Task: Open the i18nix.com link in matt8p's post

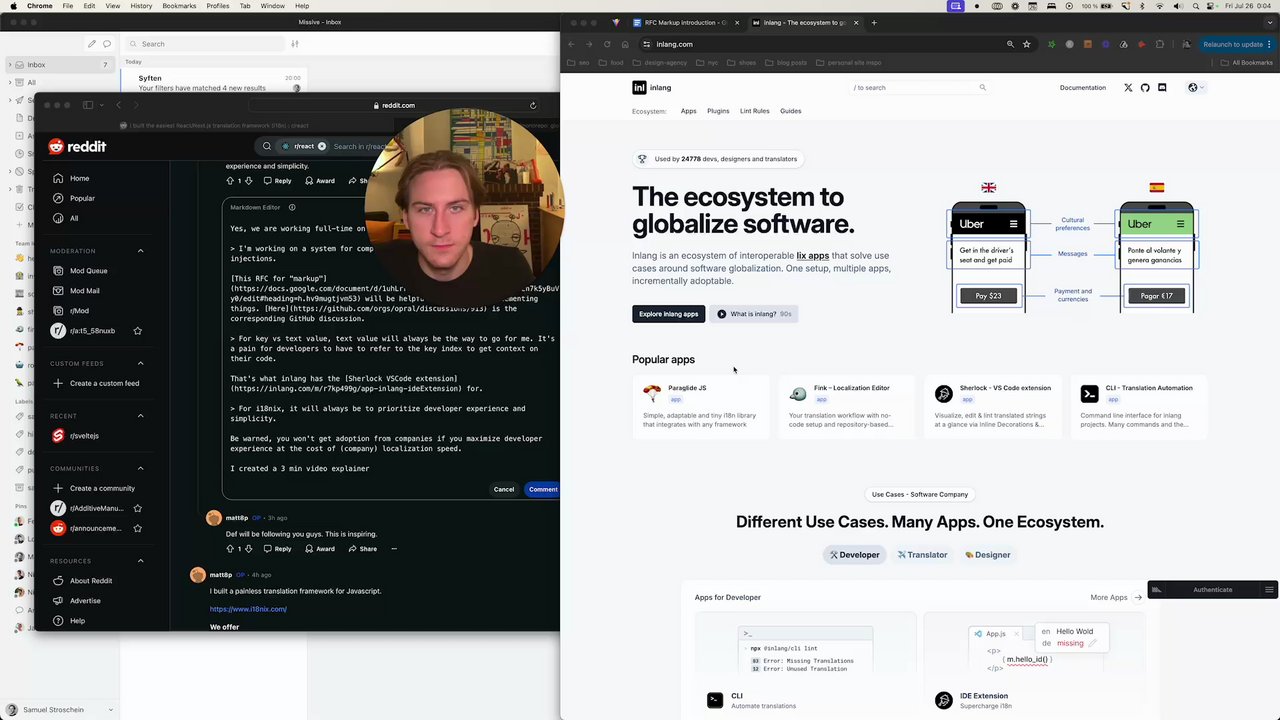Action: [x=248, y=609]
